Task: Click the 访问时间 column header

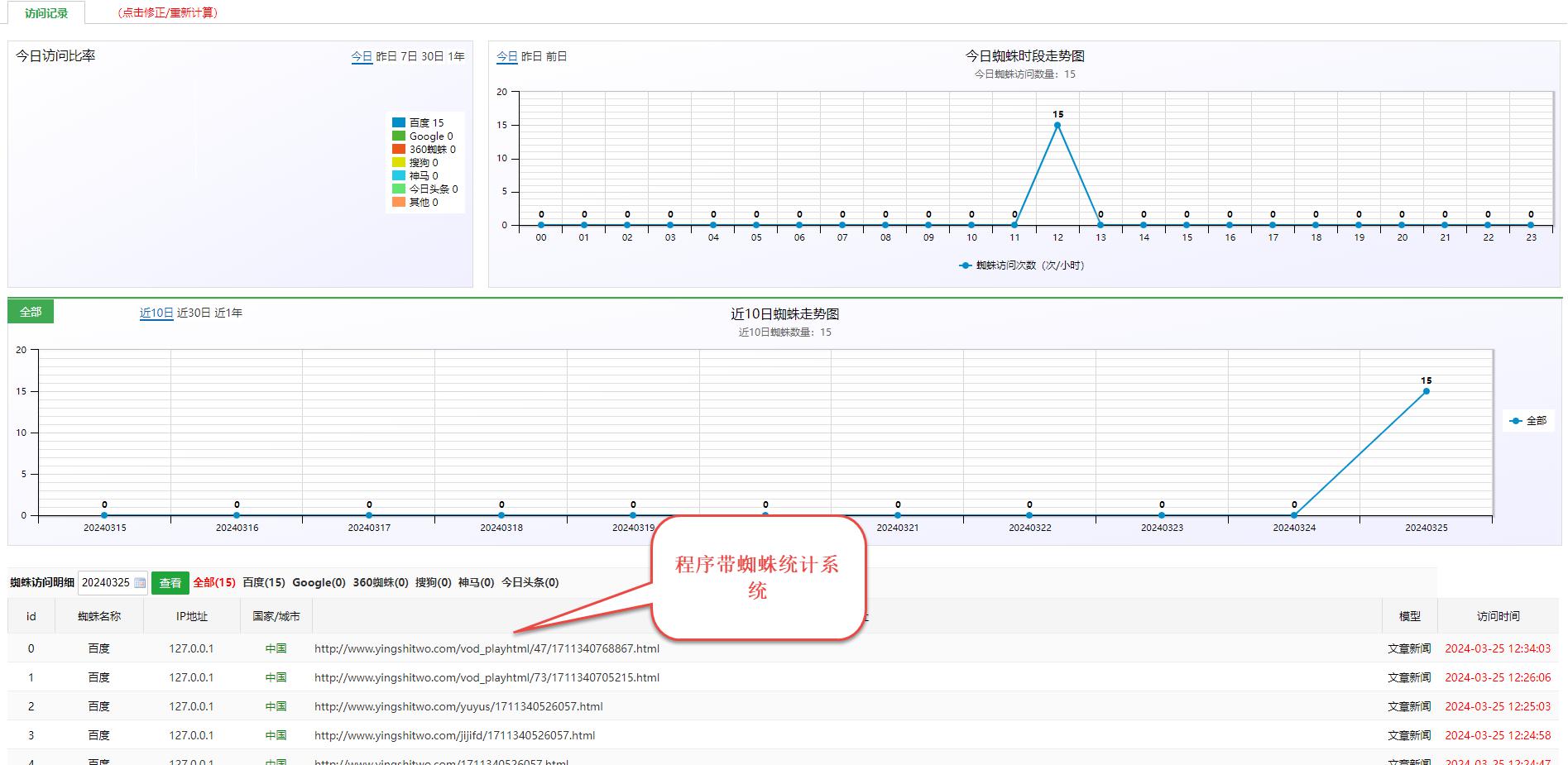Action: tap(1498, 616)
